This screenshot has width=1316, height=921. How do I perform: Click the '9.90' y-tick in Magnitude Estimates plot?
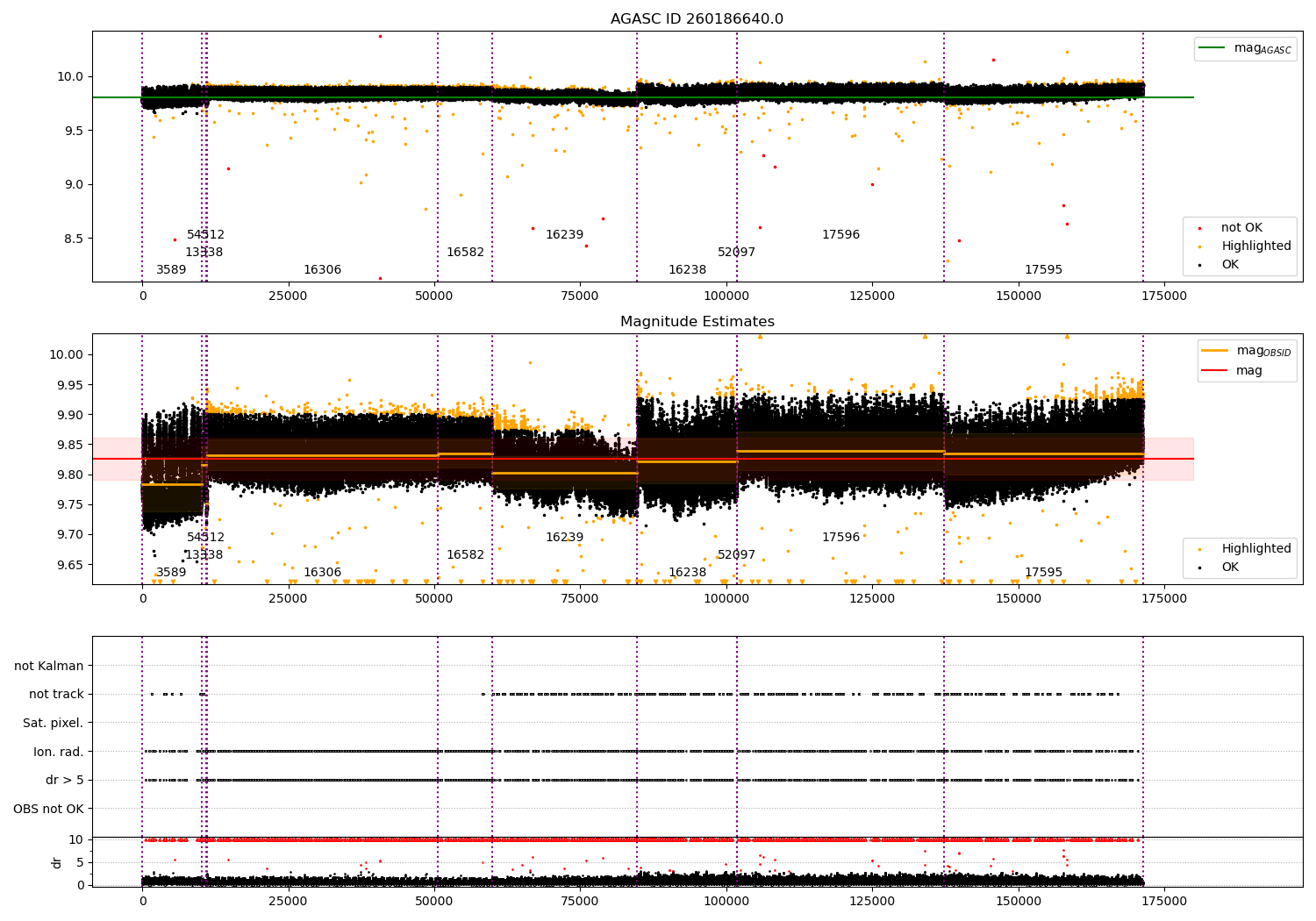point(70,415)
